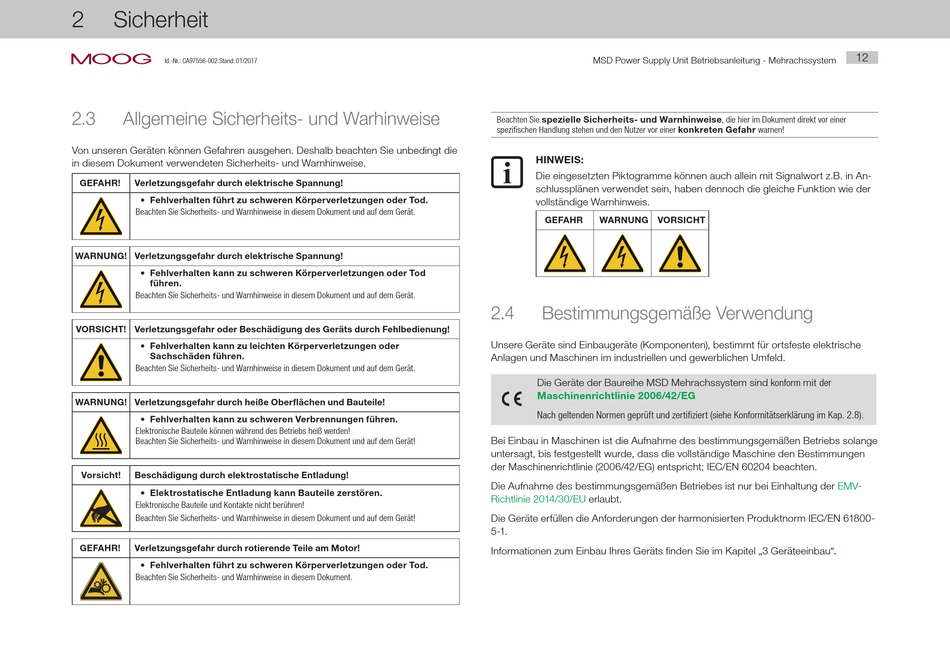This screenshot has height=672, width=950.
Task: Click 'GEFAHR!' cell beside rotierende Teile
Action: click(x=101, y=548)
